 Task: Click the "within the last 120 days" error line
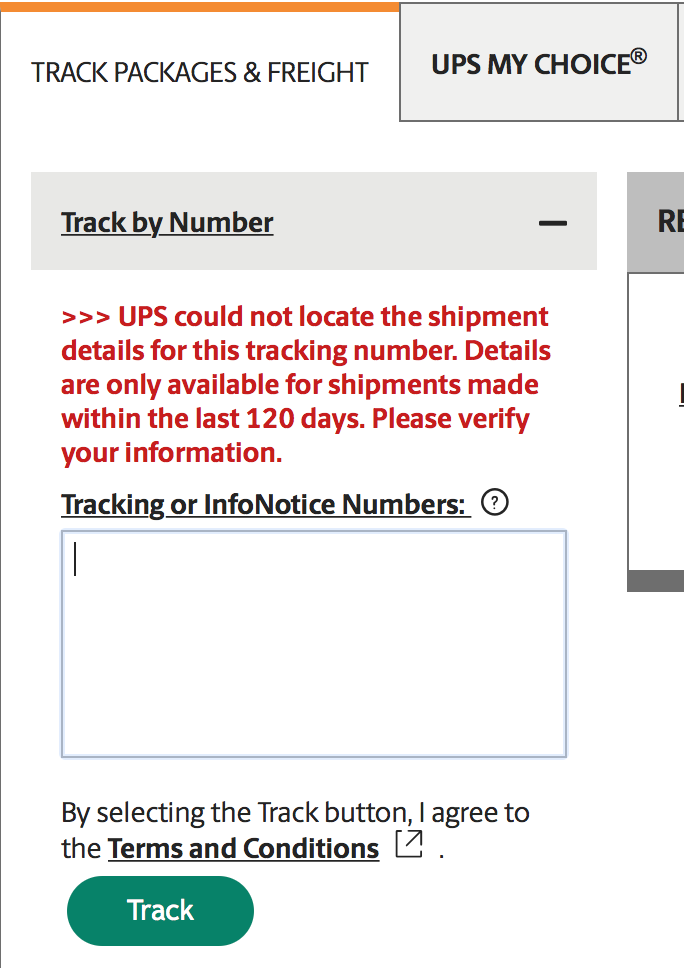295,419
